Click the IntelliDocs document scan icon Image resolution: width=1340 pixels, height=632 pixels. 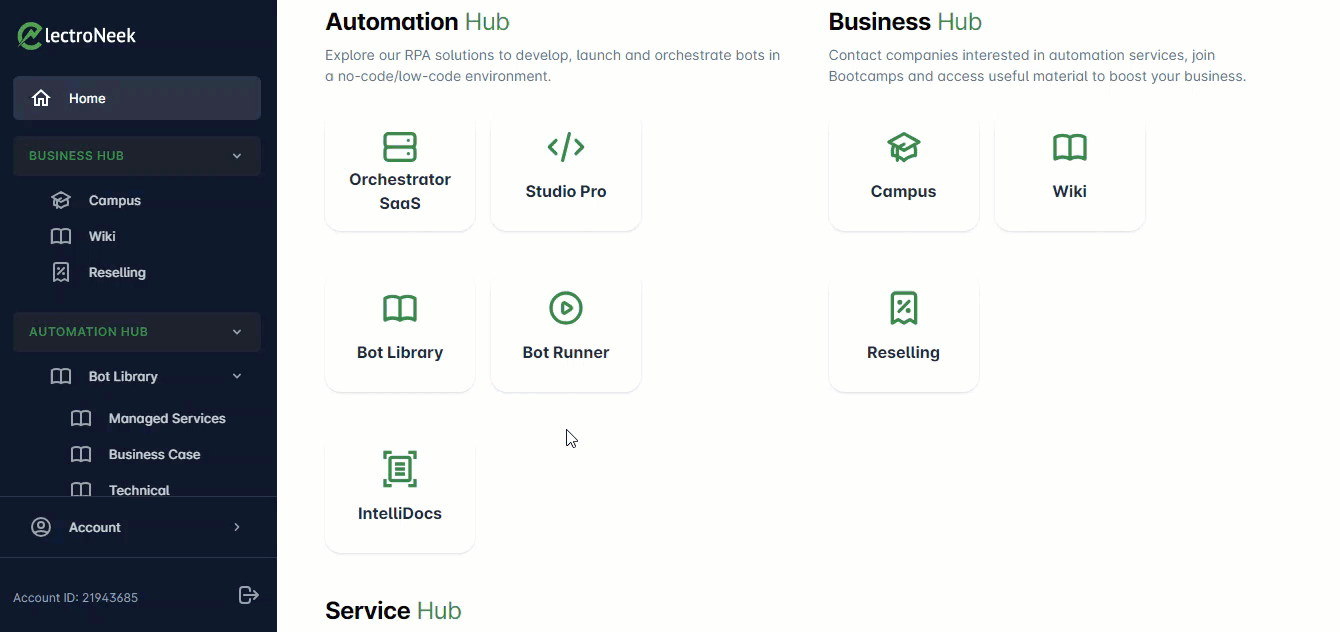[x=400, y=469]
